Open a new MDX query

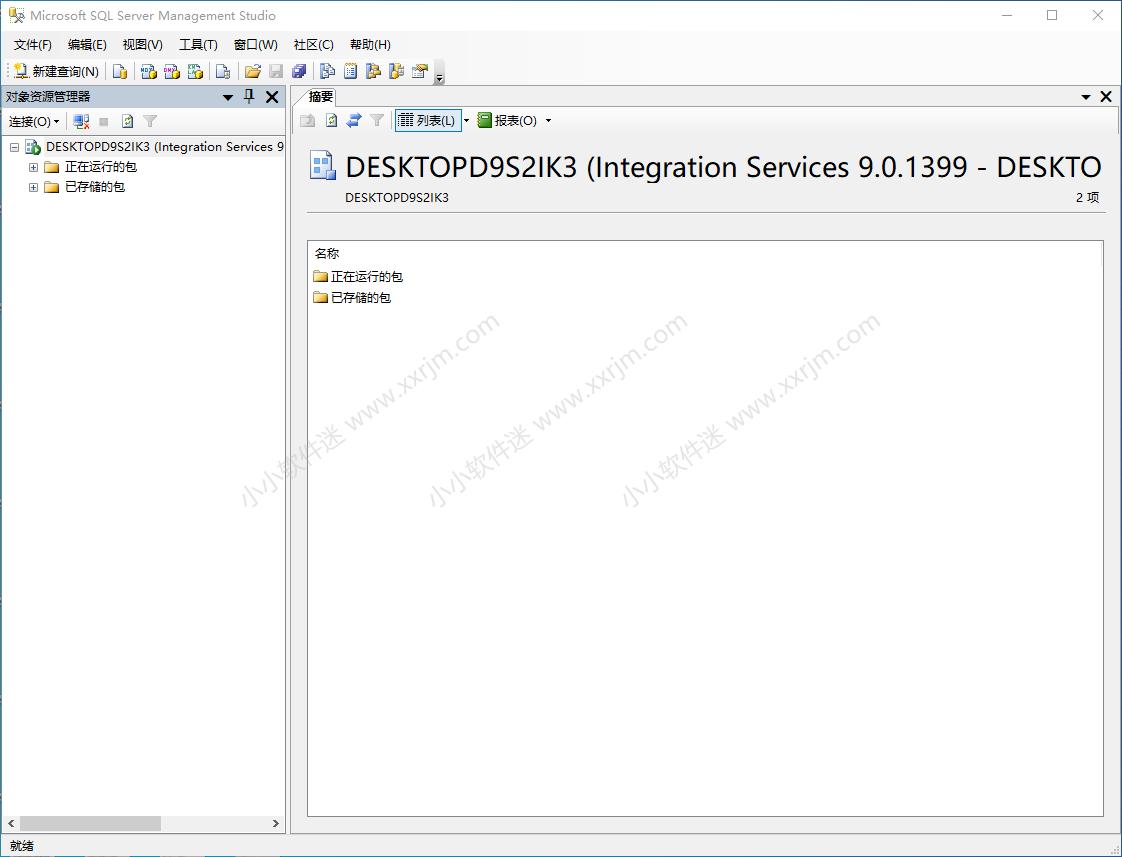[149, 71]
